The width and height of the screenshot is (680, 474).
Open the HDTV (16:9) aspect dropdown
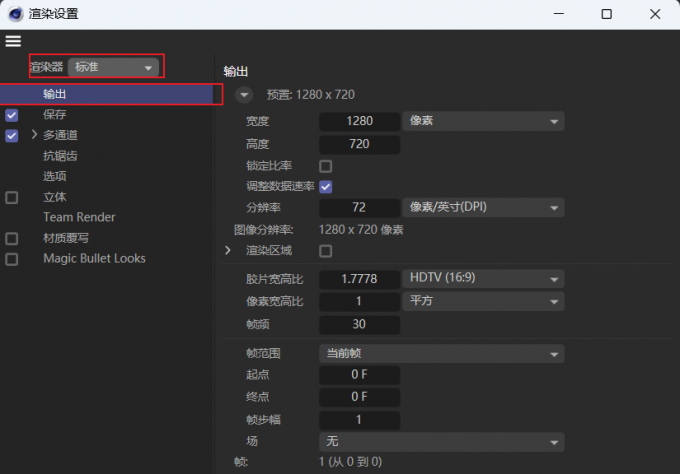pos(484,279)
